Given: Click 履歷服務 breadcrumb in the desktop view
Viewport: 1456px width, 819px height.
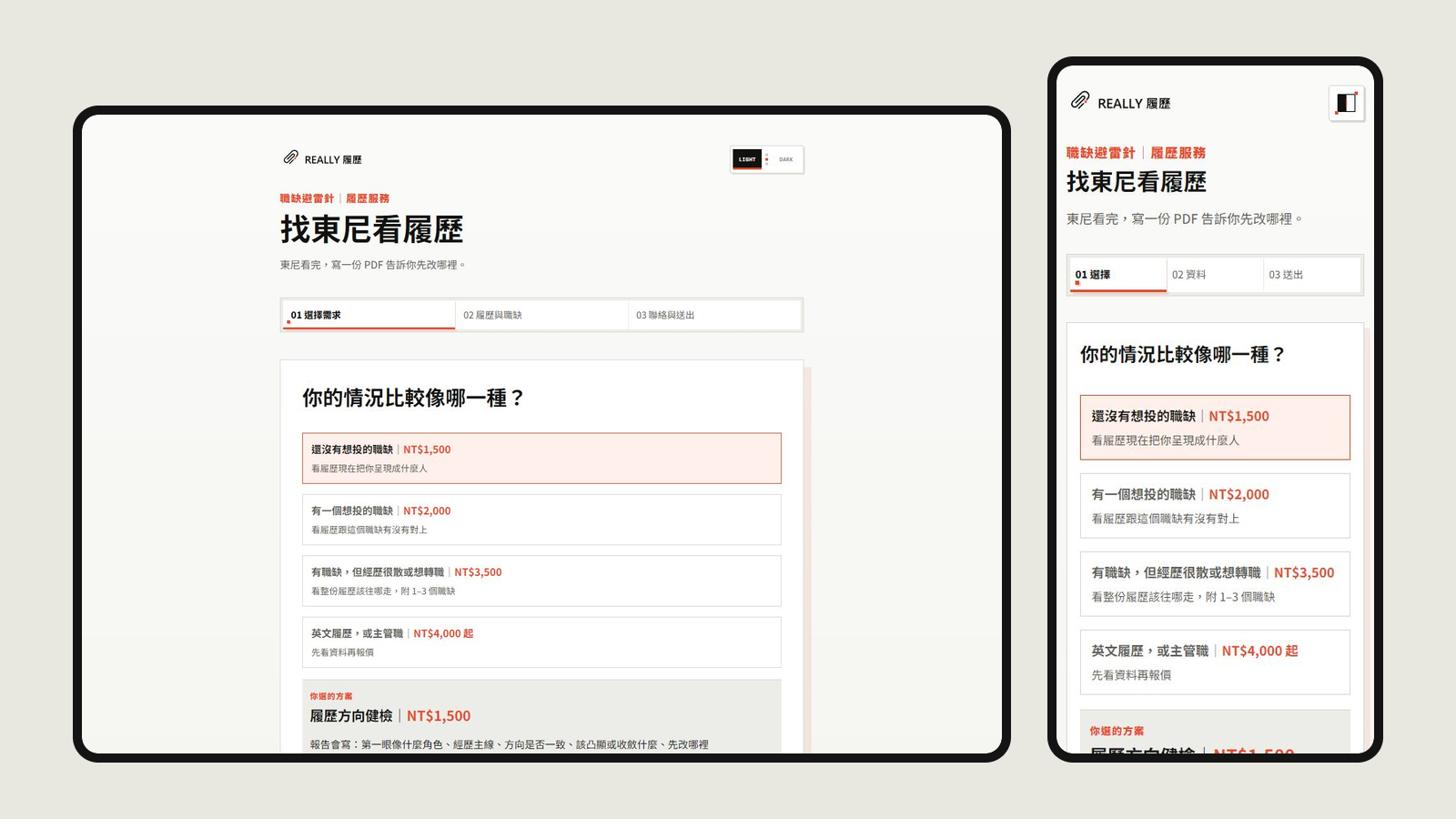Looking at the screenshot, I should [368, 198].
